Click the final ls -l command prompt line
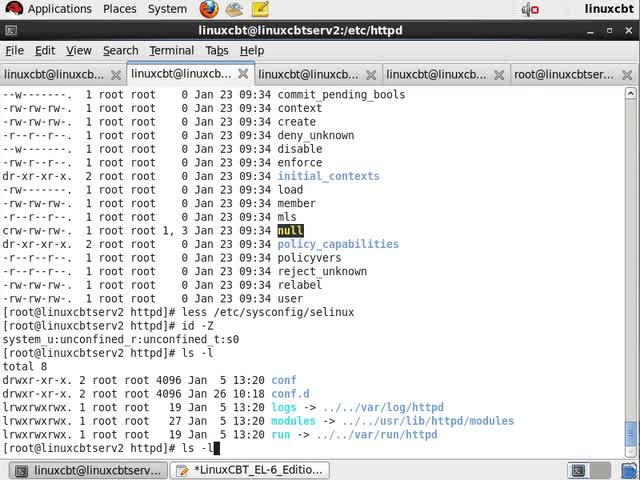This screenshot has width=640, height=480. pos(111,448)
